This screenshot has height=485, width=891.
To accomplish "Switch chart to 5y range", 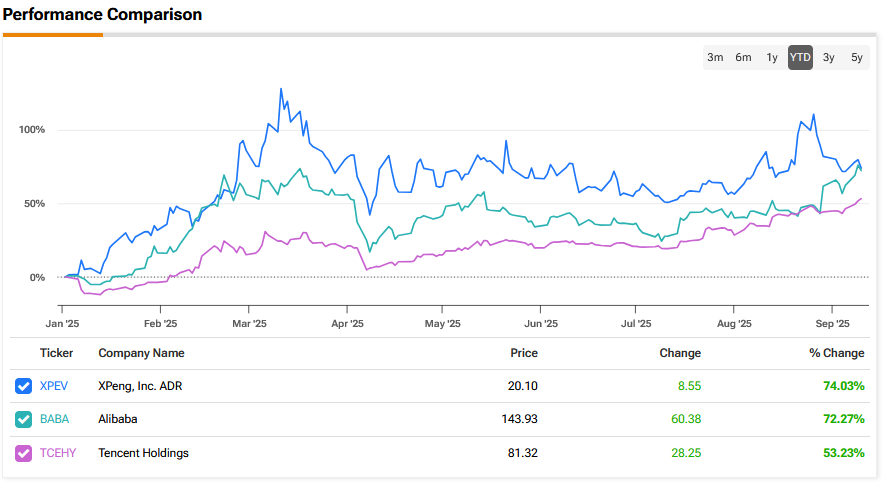I will [857, 57].
